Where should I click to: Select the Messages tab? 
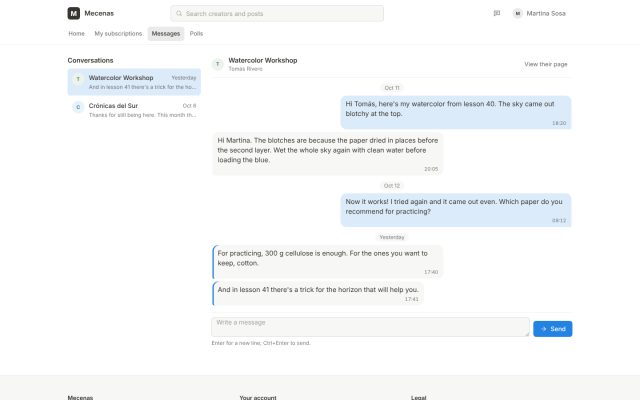[x=166, y=33]
